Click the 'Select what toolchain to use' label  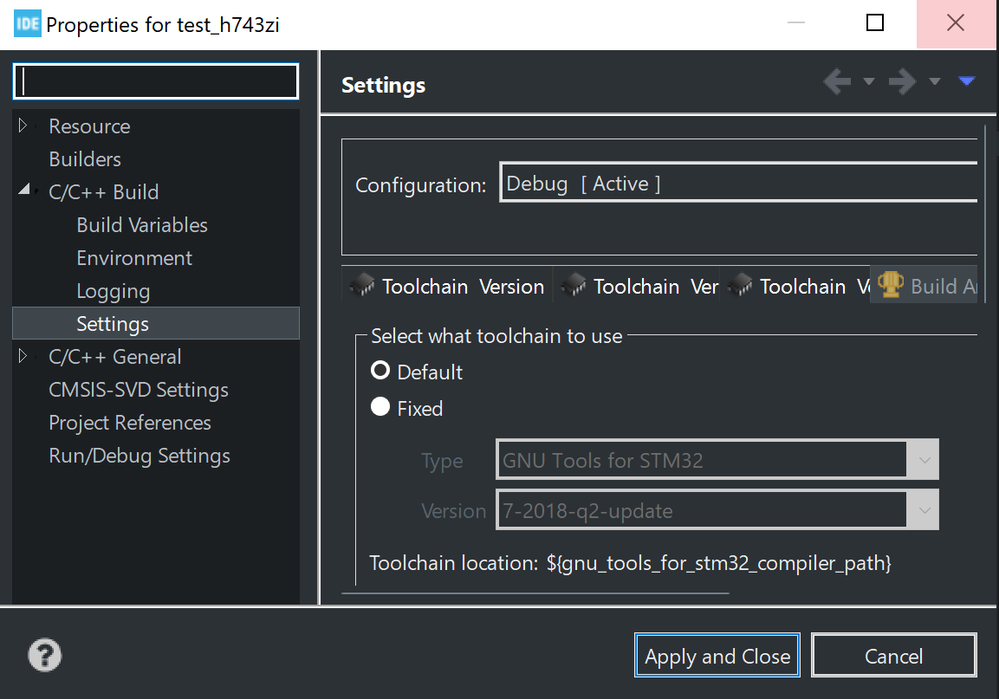click(x=496, y=336)
